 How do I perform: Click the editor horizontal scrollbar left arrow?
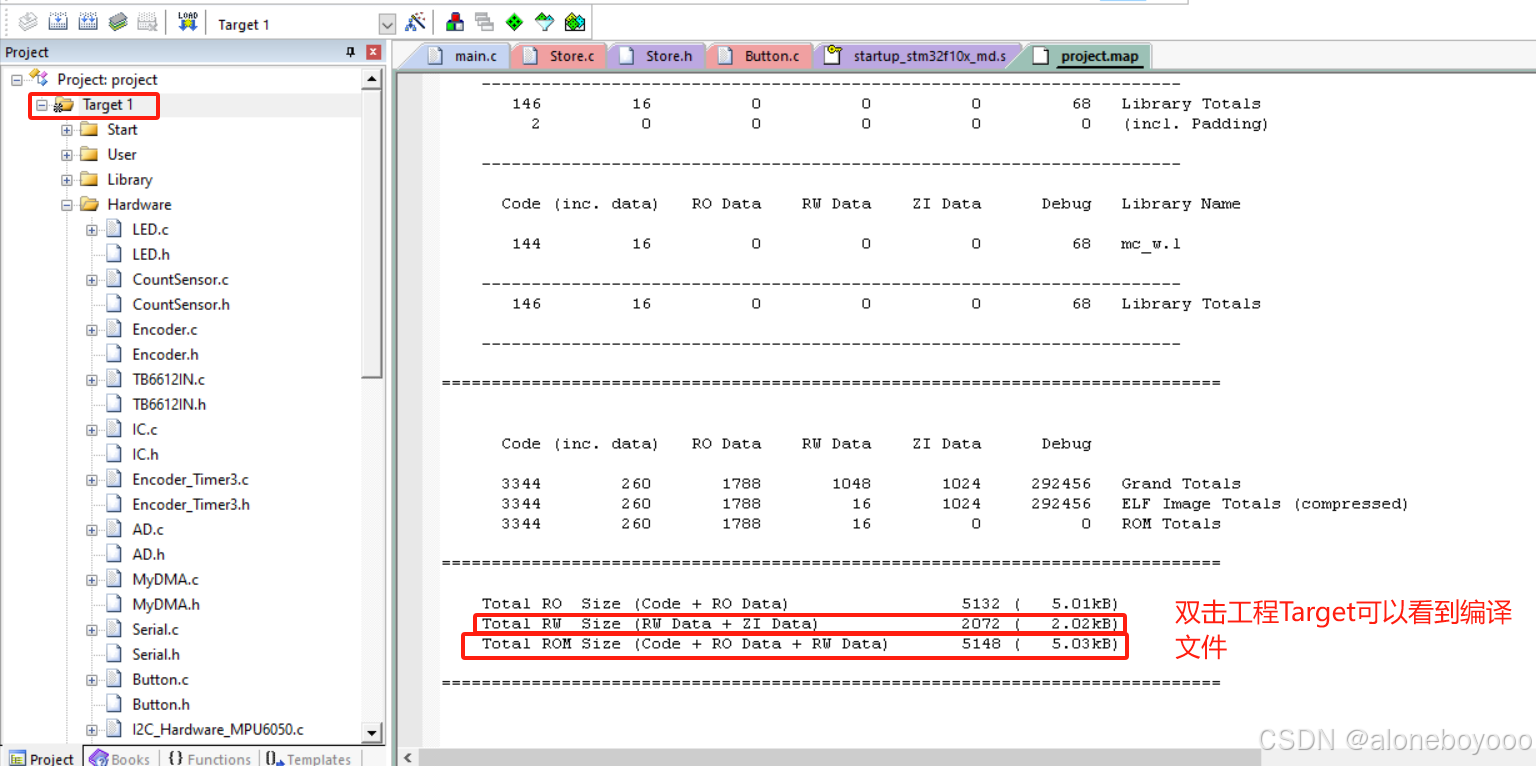coord(408,758)
